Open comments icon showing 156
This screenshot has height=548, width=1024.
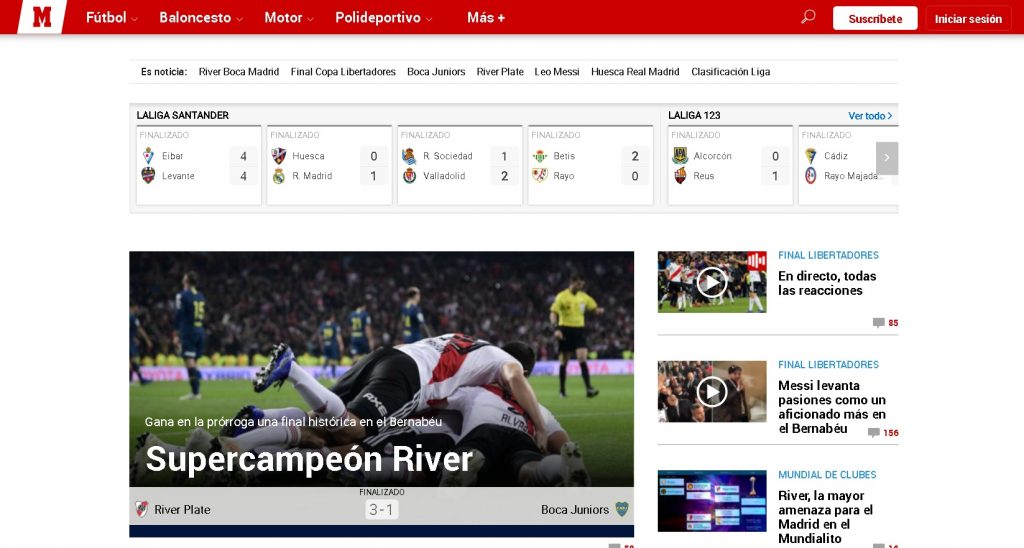(874, 432)
